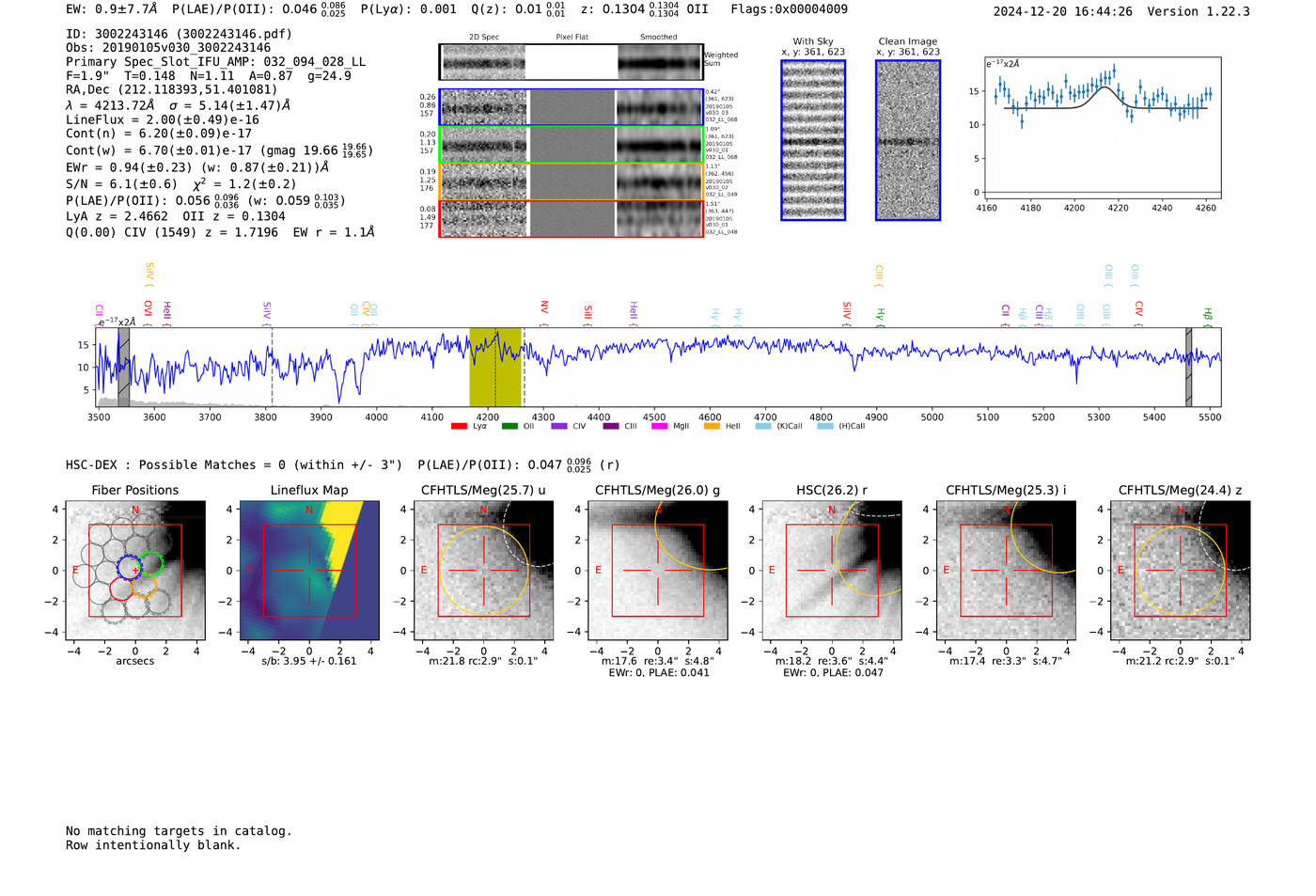This screenshot has height=896, width=1316.
Task: Click the 'Row intentionally blank.' text
Action: tap(153, 845)
